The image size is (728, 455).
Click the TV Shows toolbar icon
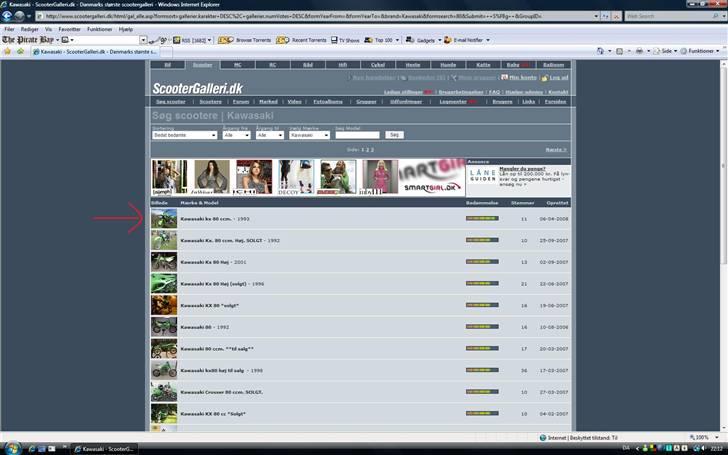[x=345, y=40]
